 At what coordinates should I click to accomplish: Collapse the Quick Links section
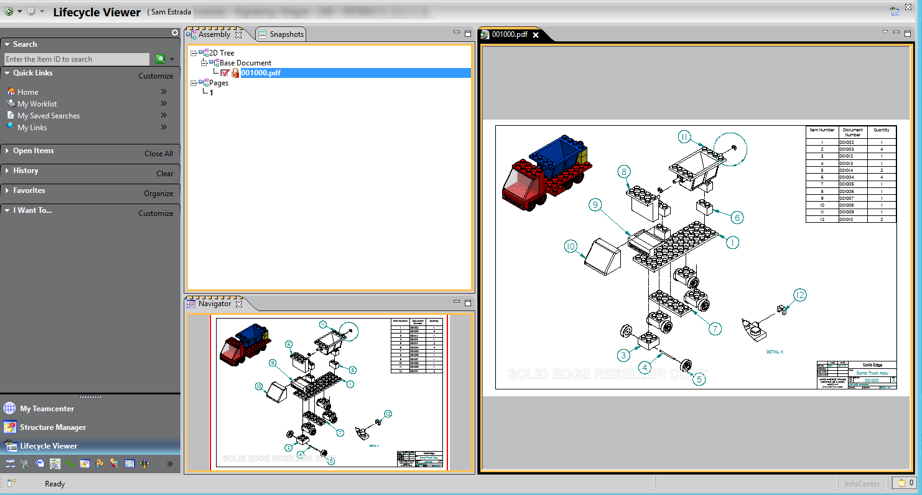coord(7,73)
